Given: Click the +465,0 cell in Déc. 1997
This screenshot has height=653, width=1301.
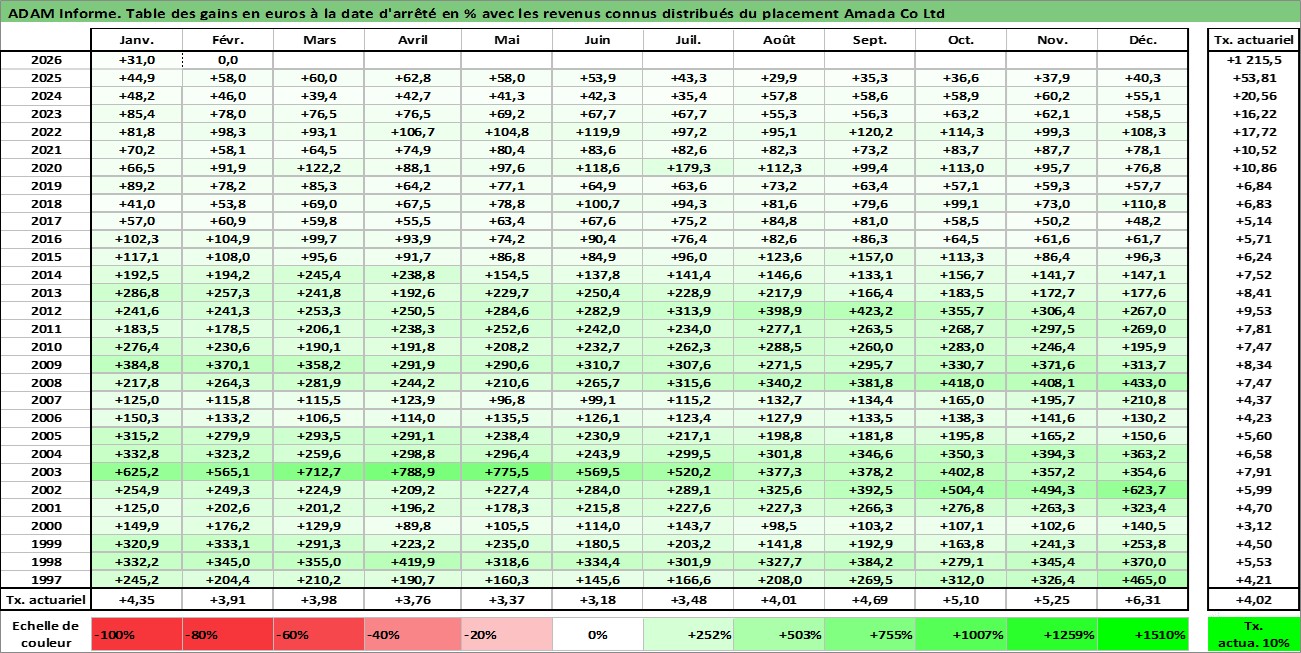Looking at the screenshot, I should (x=1143, y=580).
